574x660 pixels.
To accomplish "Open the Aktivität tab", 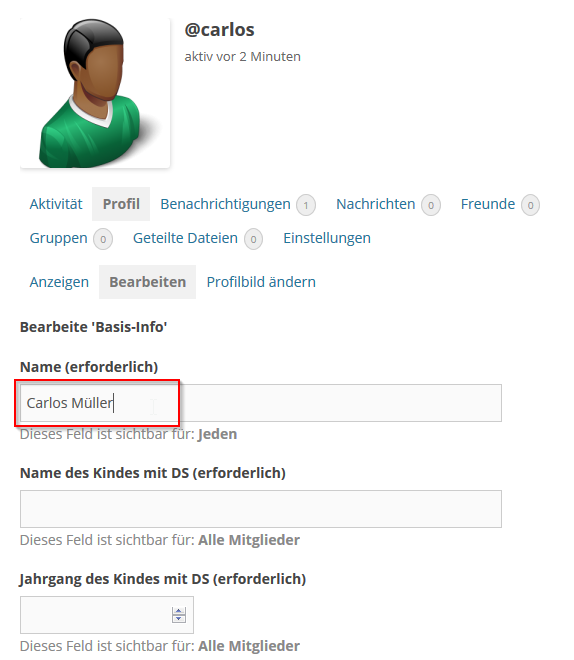I will (56, 204).
